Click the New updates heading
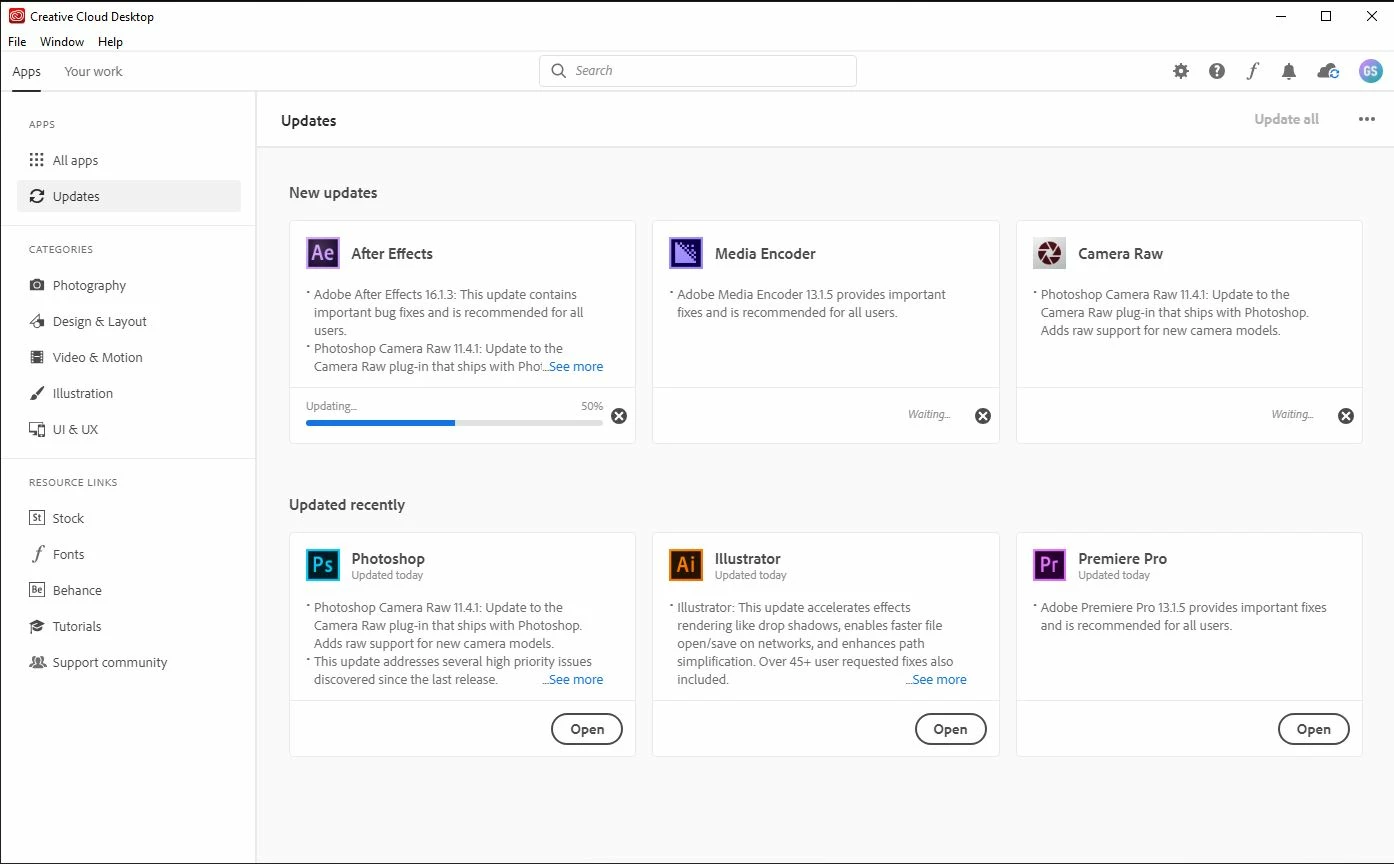This screenshot has width=1394, height=864. click(x=333, y=192)
